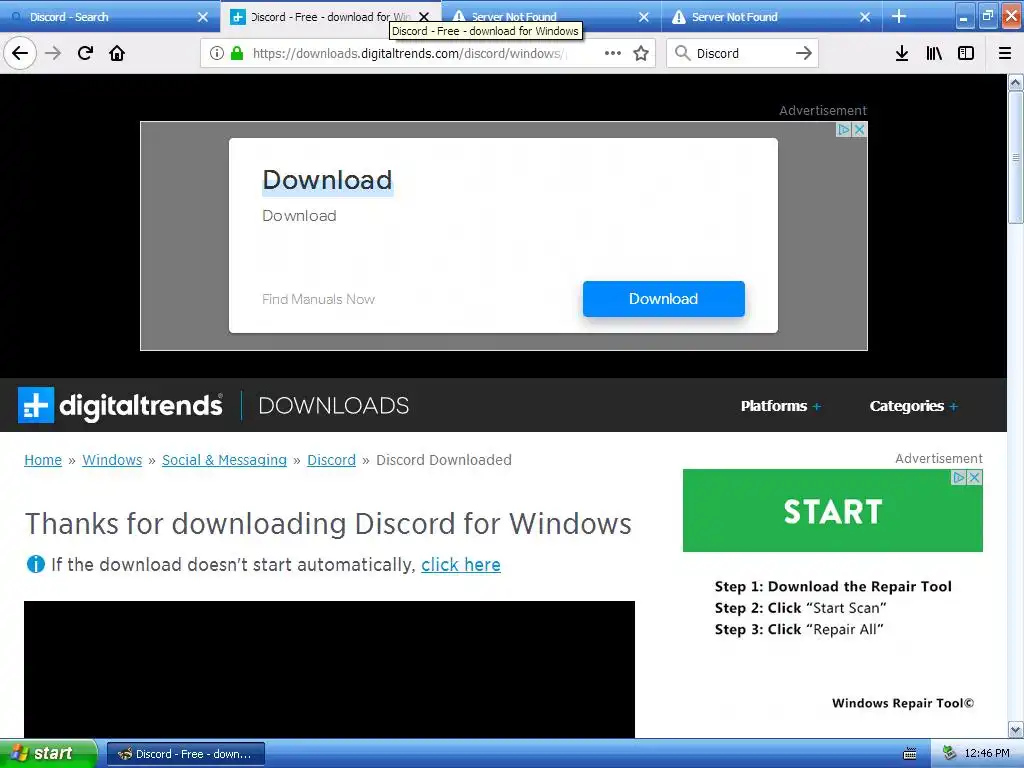Click 'Step 1: Download the Repair Tool'

[x=833, y=586]
